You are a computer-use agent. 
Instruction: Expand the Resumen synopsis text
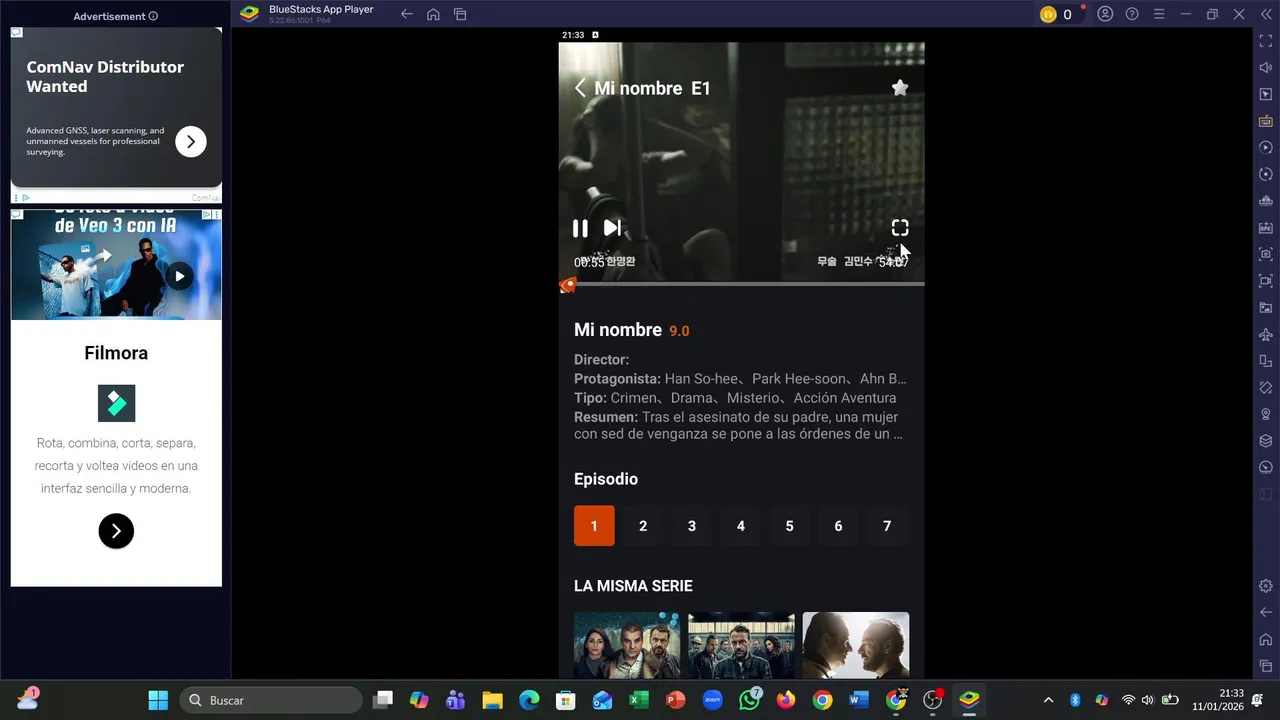click(739, 425)
